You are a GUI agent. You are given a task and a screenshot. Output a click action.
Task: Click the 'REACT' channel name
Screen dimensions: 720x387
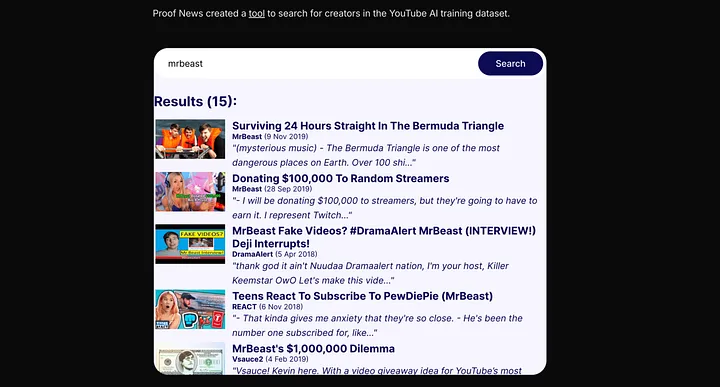pos(244,307)
